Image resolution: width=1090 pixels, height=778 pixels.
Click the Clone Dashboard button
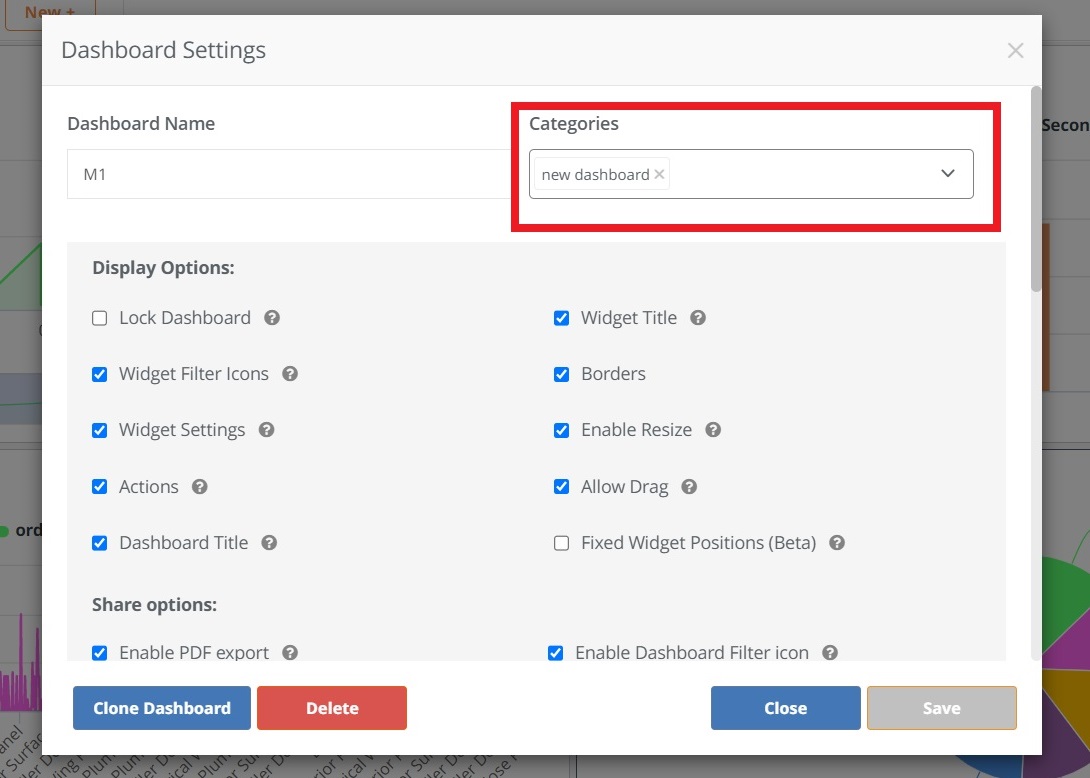pos(161,707)
